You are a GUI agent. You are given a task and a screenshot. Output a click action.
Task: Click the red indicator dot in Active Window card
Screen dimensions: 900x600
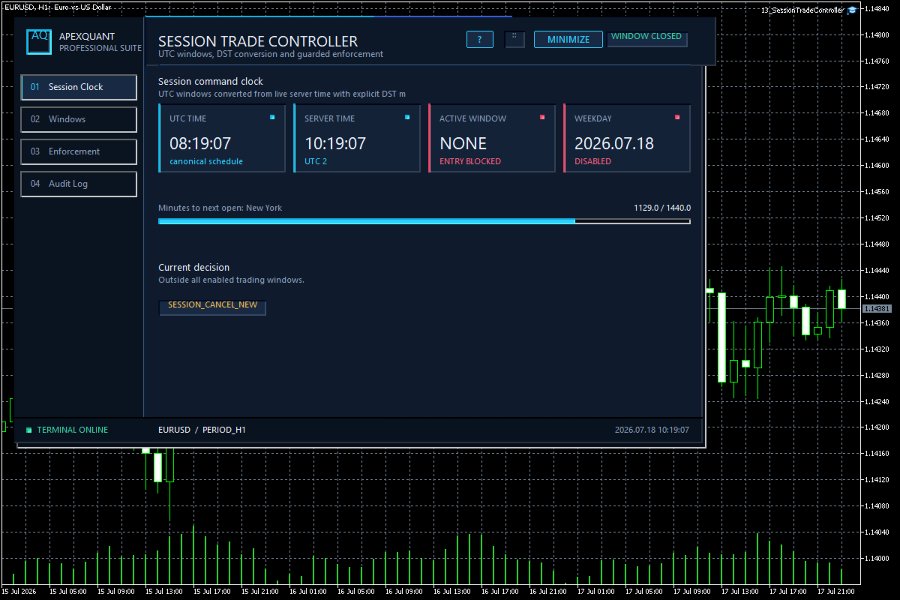point(542,117)
